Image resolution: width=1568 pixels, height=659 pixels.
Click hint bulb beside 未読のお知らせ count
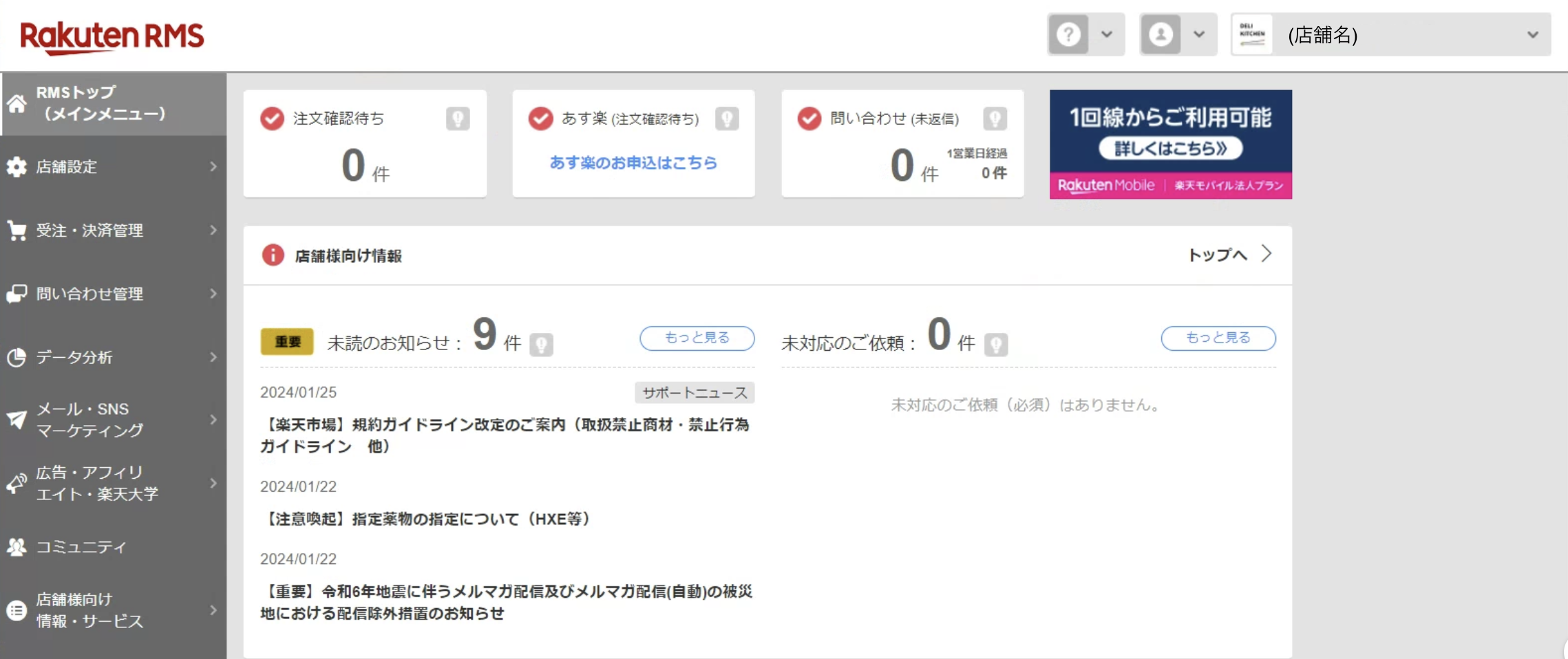click(542, 344)
